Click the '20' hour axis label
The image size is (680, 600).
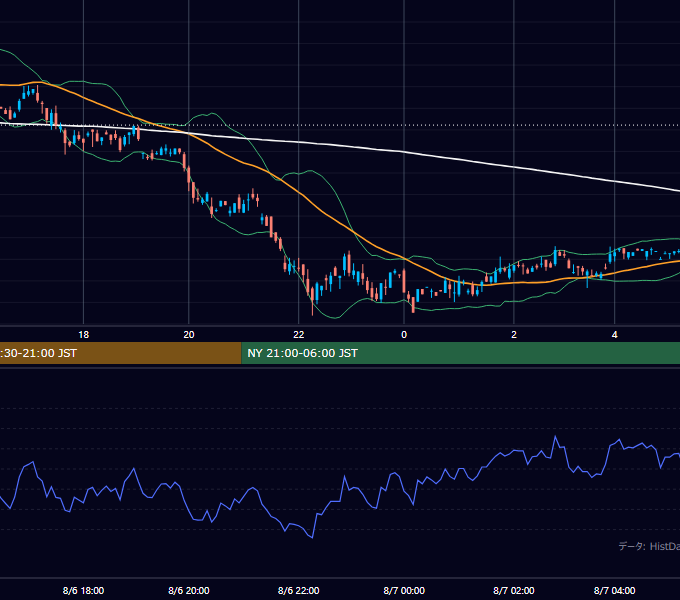pyautogui.click(x=189, y=335)
